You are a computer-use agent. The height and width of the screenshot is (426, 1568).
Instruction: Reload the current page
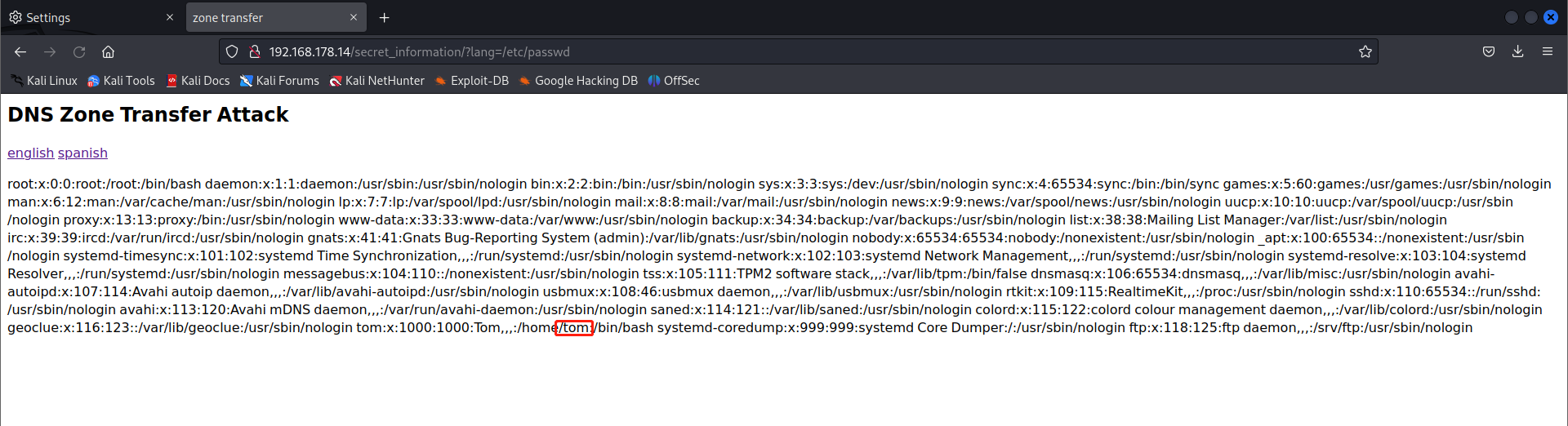(79, 51)
